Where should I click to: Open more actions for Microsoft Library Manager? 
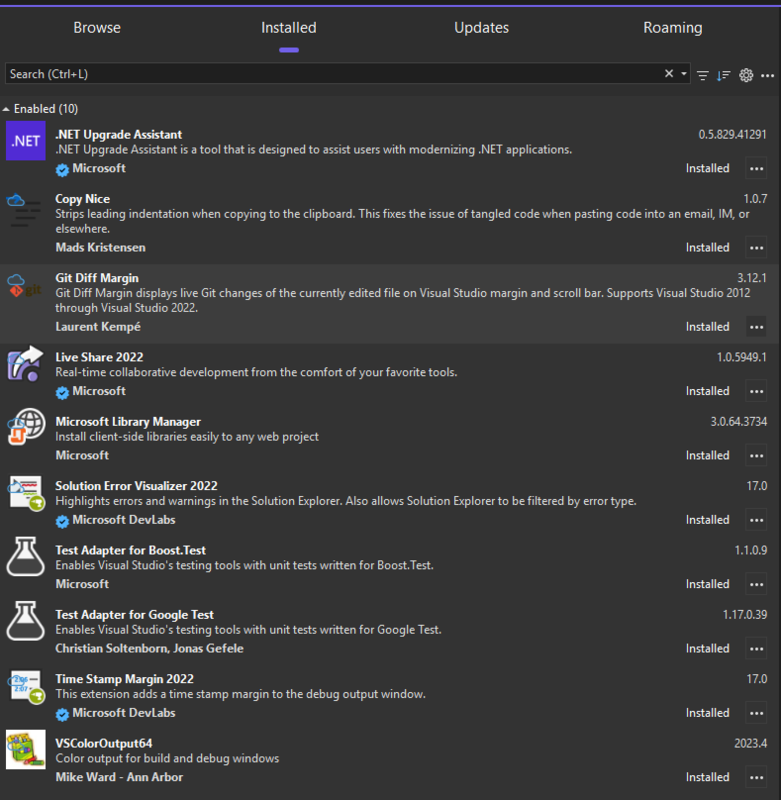756,456
